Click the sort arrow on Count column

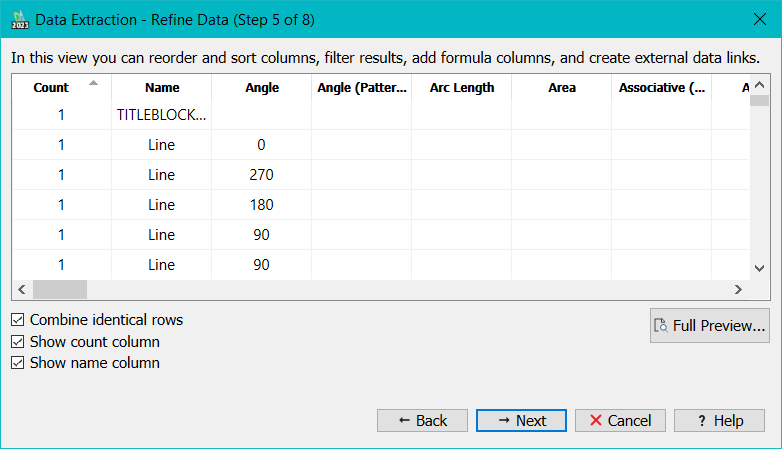94,84
